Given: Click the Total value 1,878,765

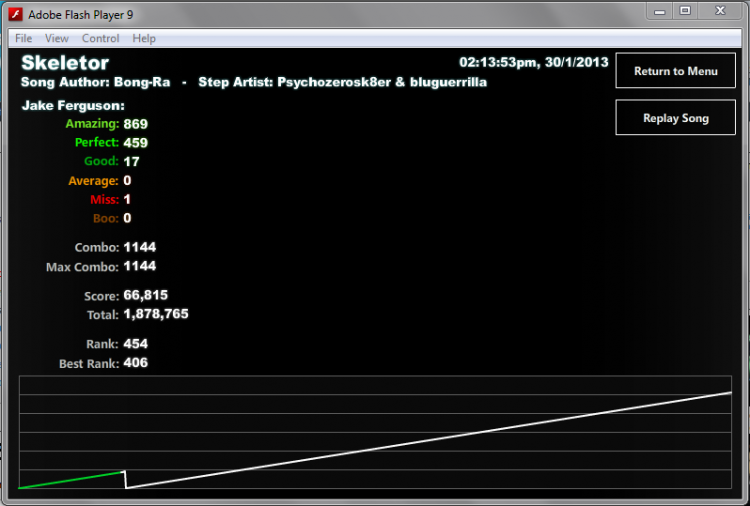Looking at the screenshot, I should point(156,314).
